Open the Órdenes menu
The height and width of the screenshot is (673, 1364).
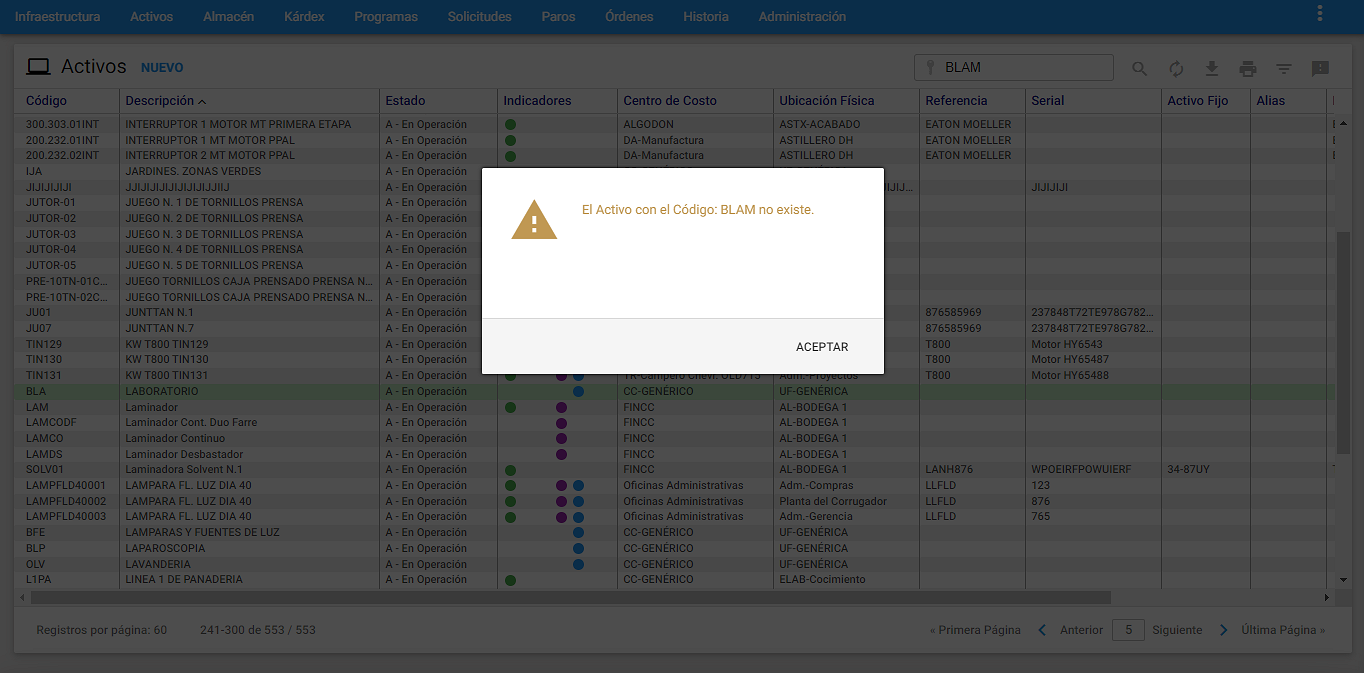coord(629,16)
